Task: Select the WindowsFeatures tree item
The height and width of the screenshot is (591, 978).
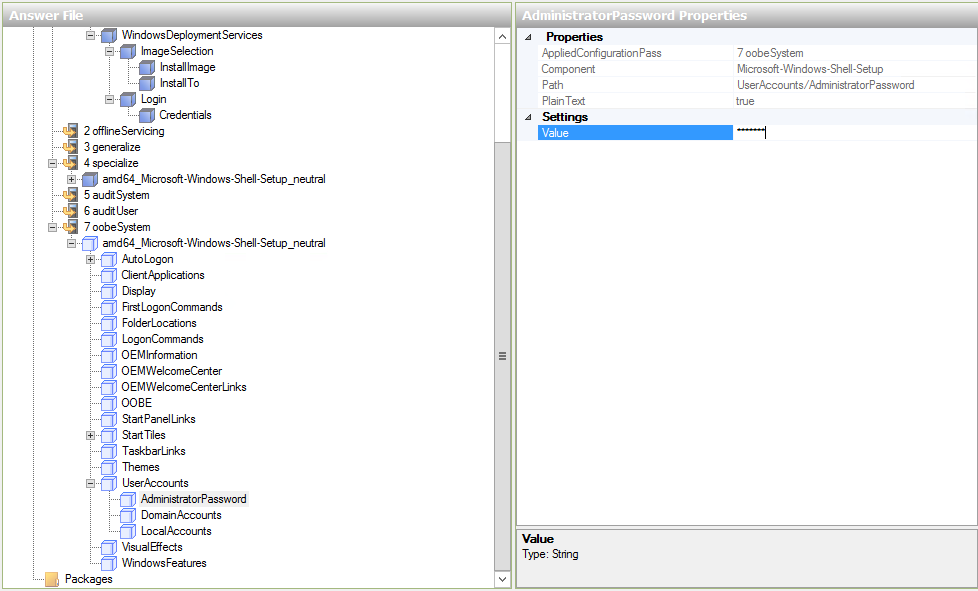Action: 164,563
